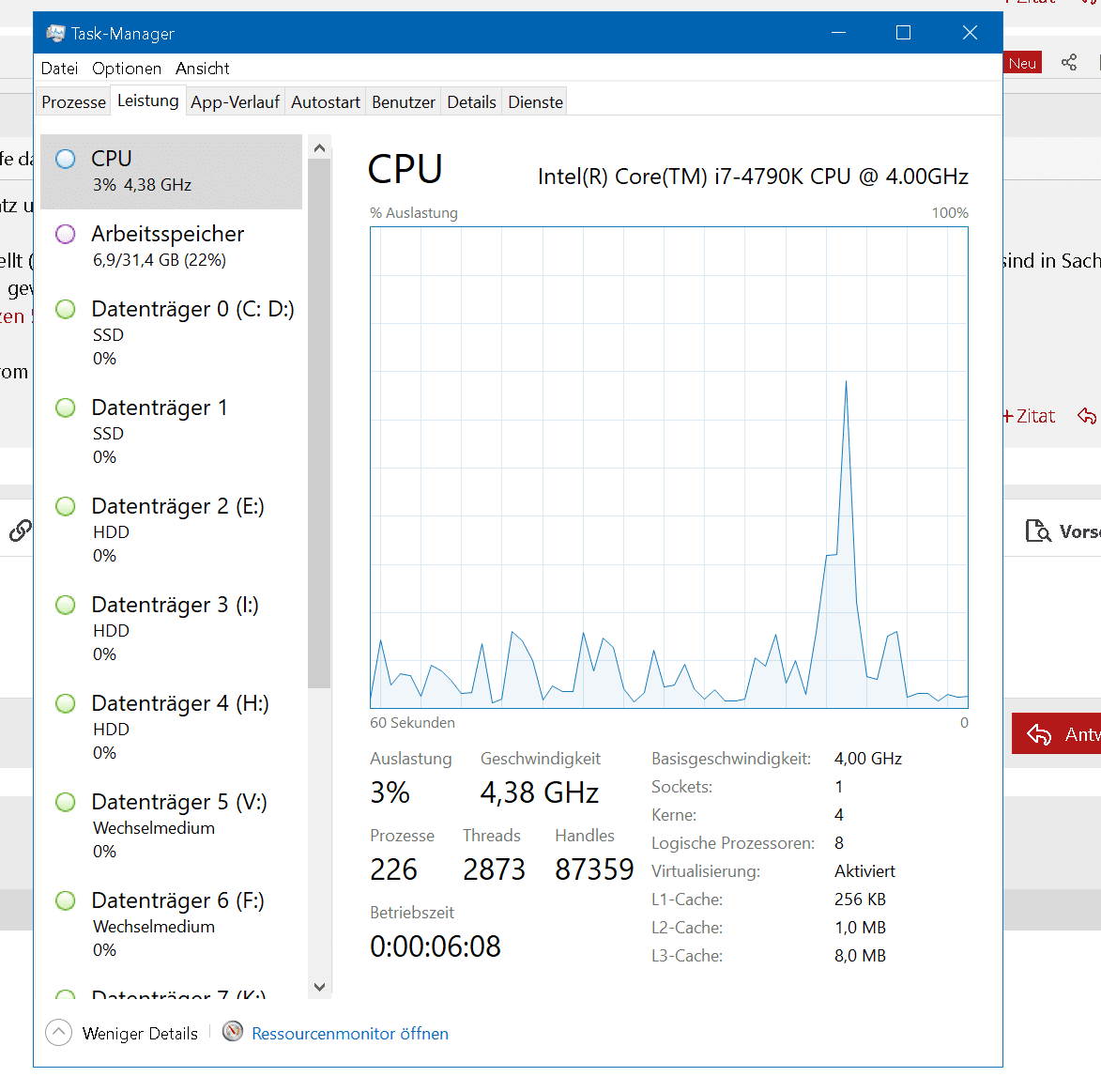Select the CPU entry in sidebar
1101x1092 pixels.
coord(172,171)
